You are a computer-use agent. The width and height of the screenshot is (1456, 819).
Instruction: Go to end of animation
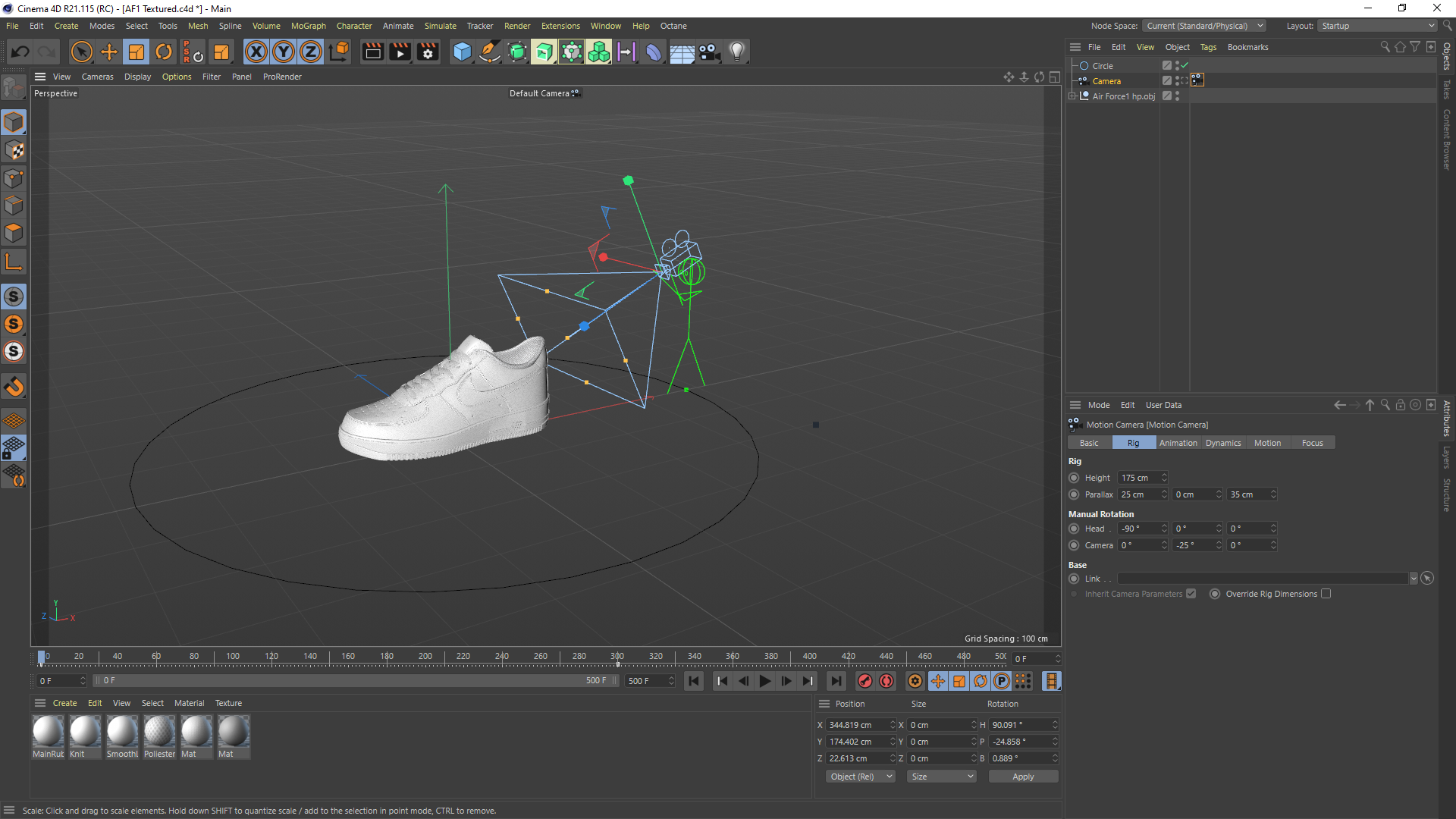(x=836, y=681)
